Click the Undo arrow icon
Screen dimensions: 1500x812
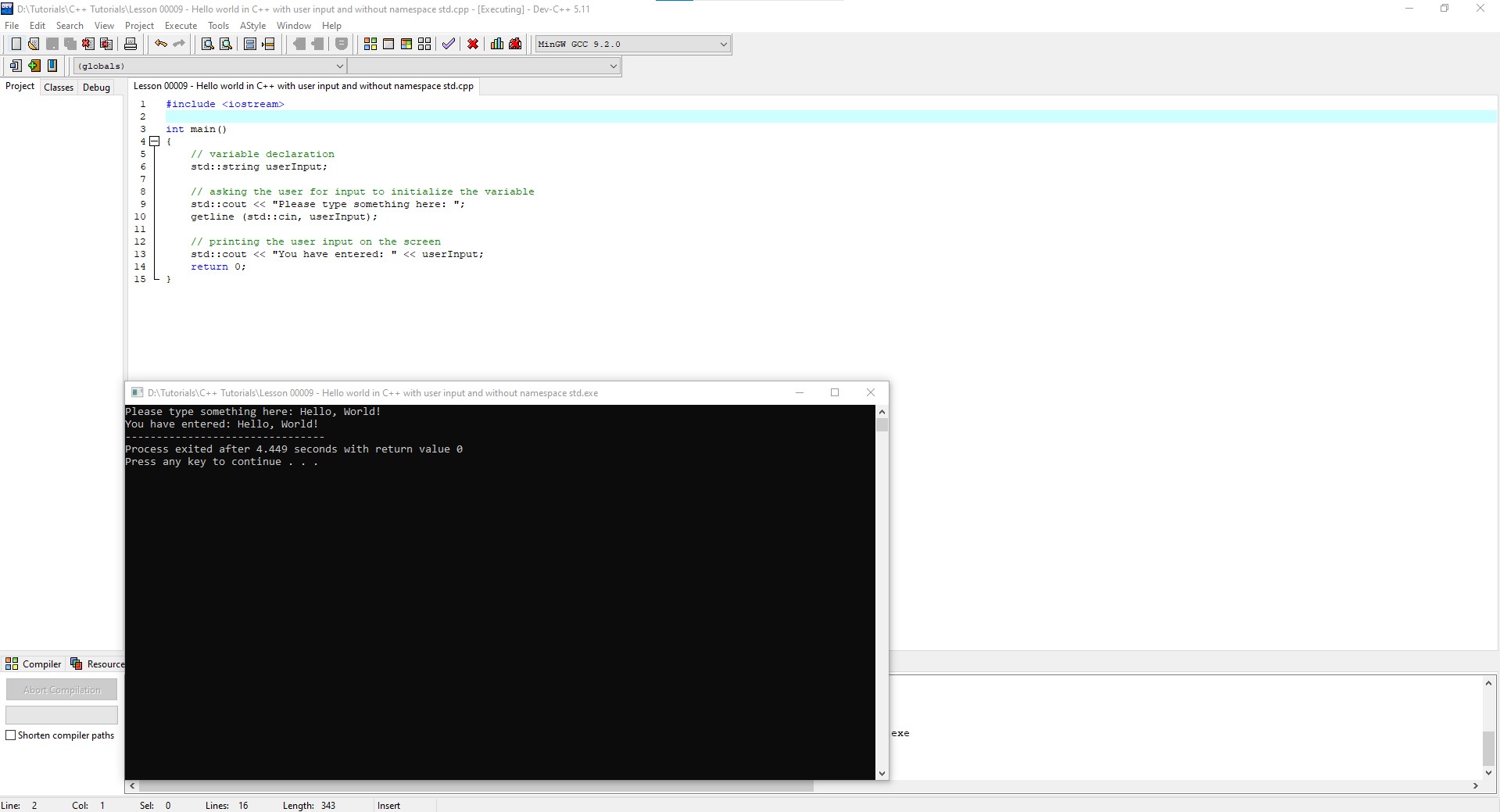click(161, 44)
